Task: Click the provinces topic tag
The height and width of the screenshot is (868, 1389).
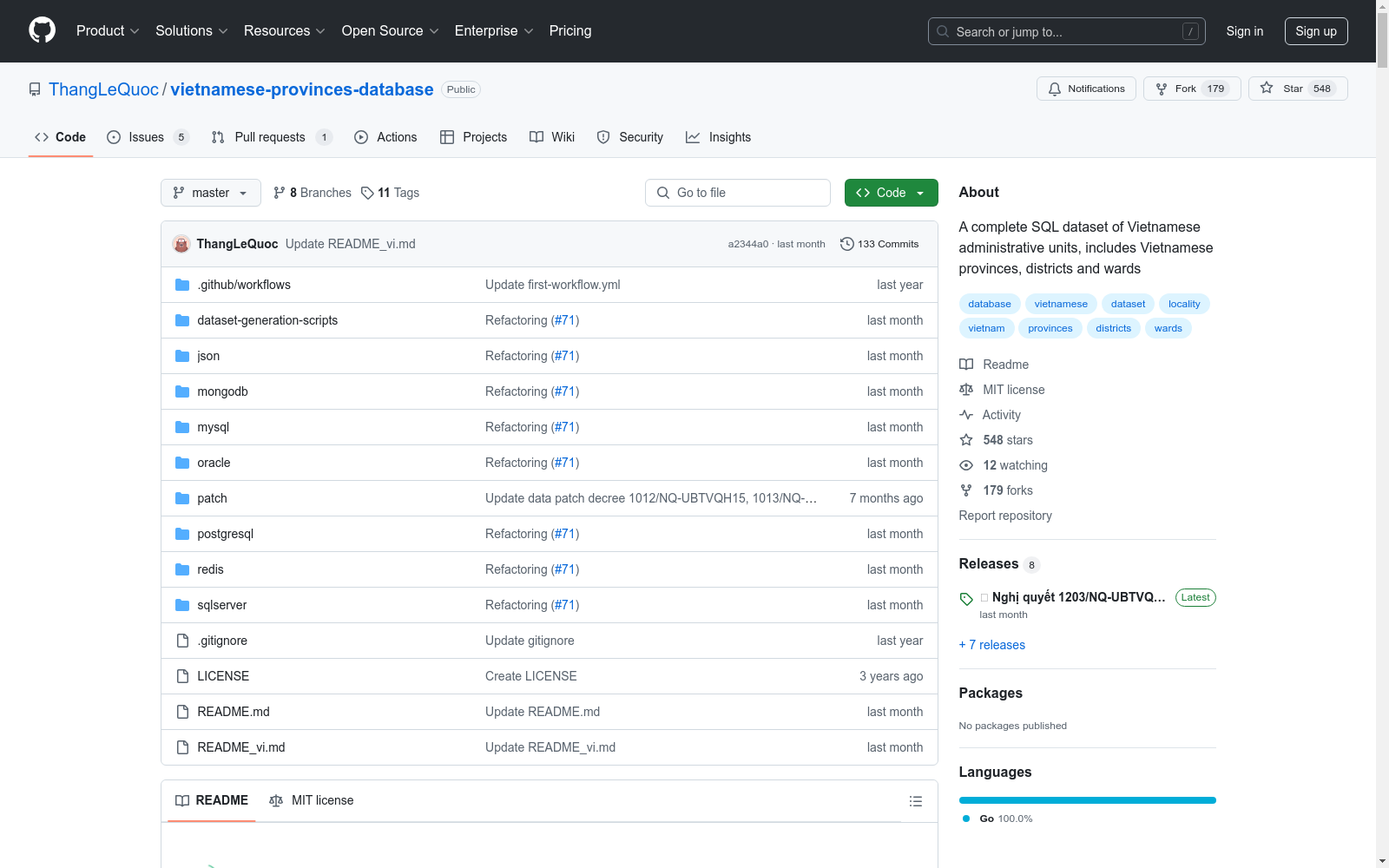Action: 1050,328
